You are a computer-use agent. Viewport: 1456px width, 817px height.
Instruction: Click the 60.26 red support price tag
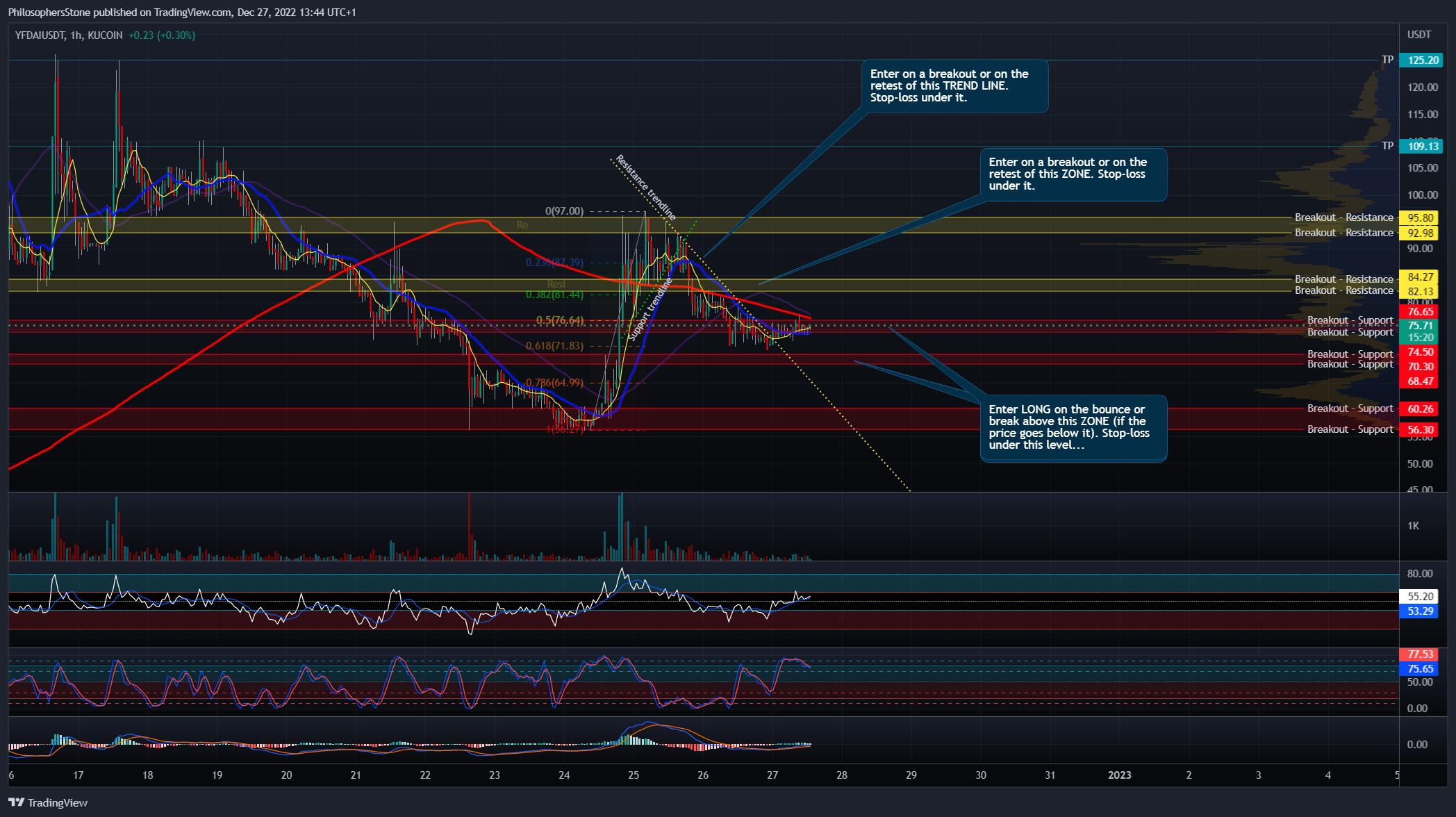click(1419, 409)
